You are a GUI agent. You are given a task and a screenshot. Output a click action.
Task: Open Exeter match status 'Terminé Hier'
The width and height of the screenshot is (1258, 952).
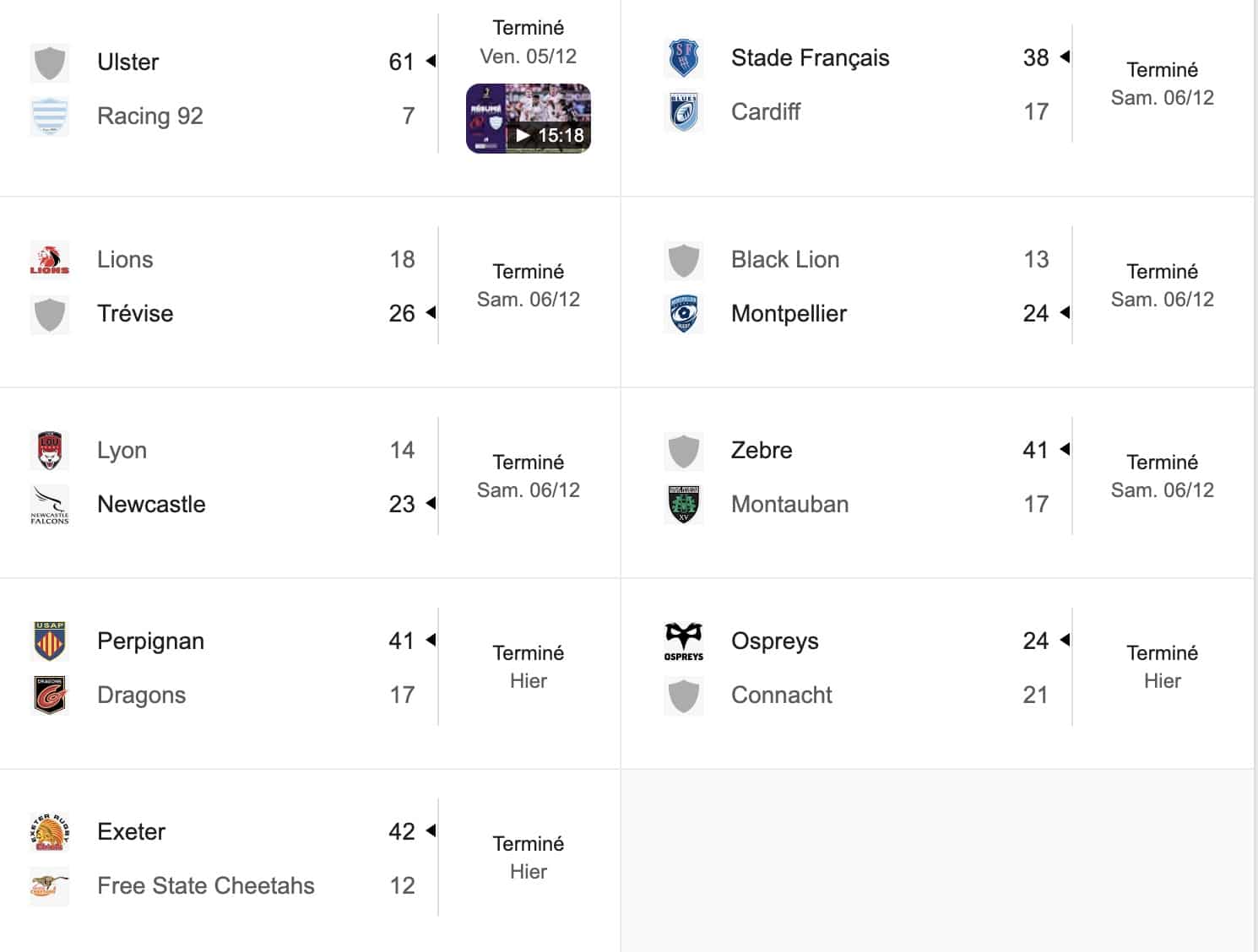click(529, 857)
